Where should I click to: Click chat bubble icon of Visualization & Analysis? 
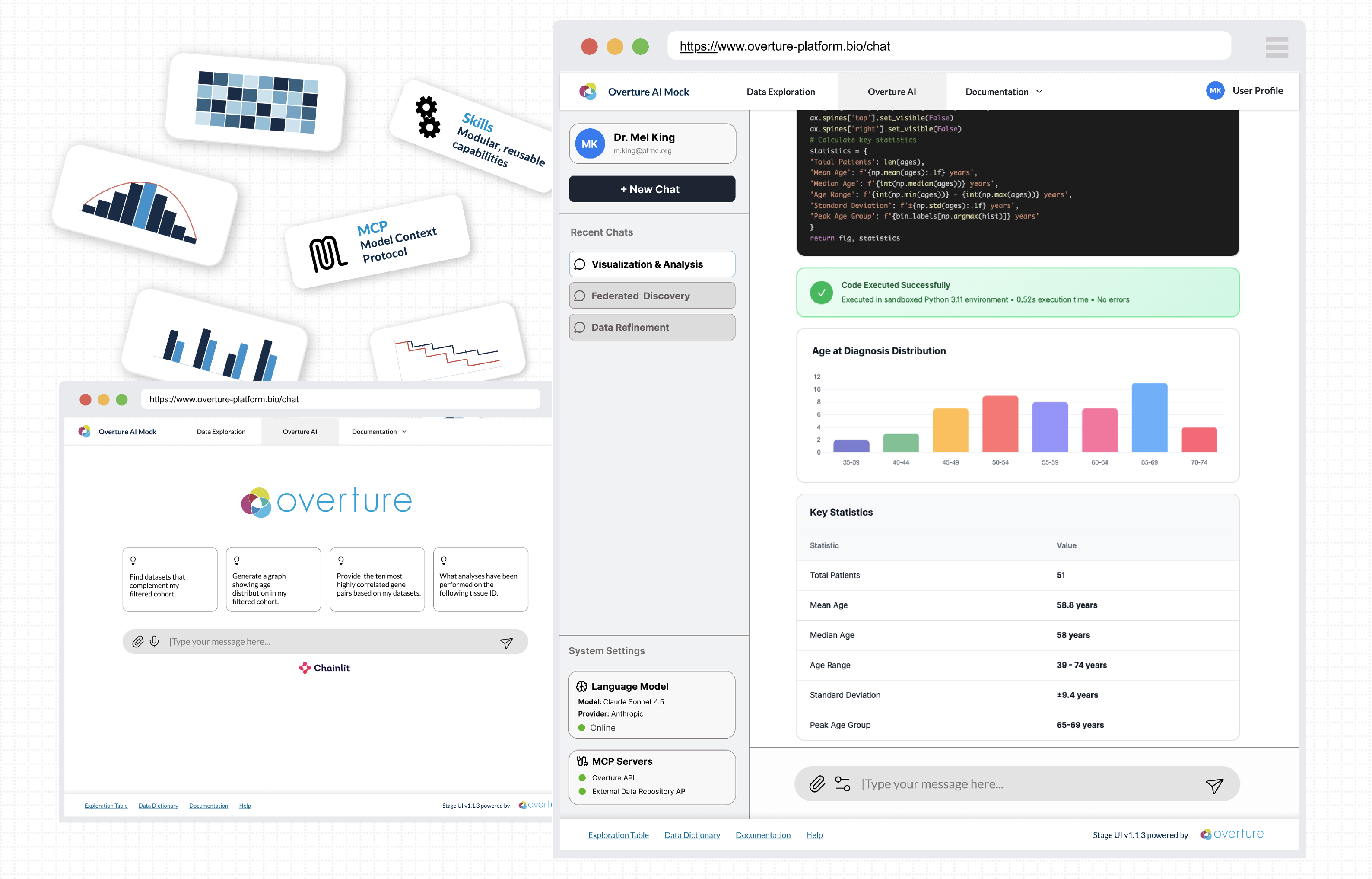580,264
